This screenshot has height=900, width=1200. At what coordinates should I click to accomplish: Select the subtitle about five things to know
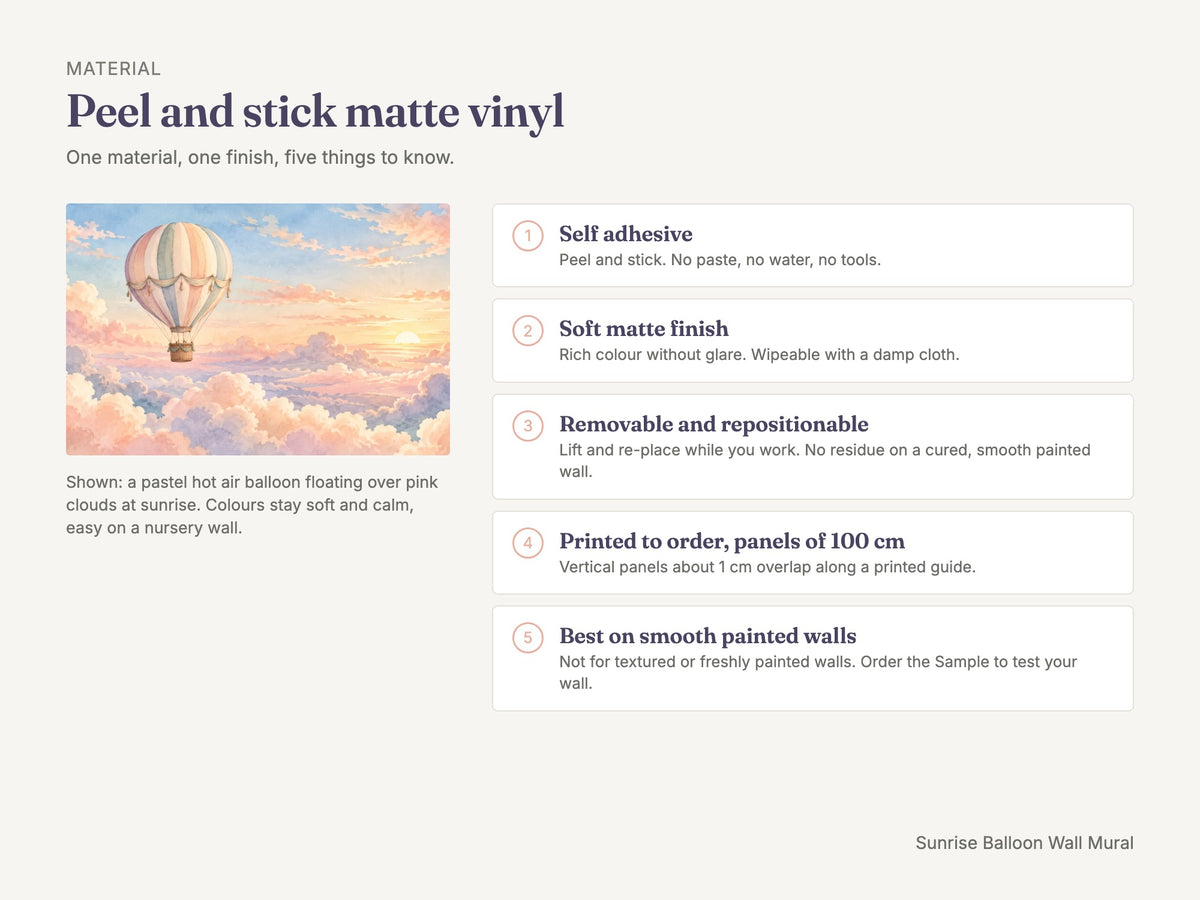click(260, 158)
